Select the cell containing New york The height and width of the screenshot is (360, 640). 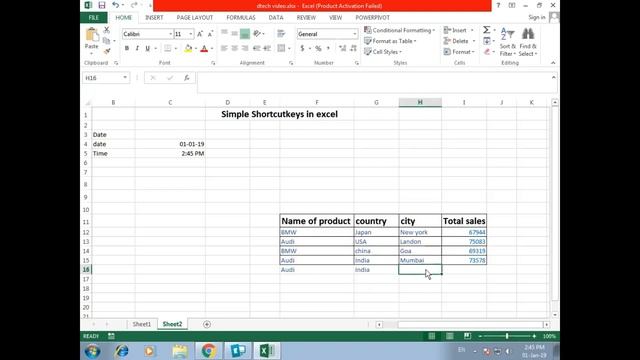point(420,232)
